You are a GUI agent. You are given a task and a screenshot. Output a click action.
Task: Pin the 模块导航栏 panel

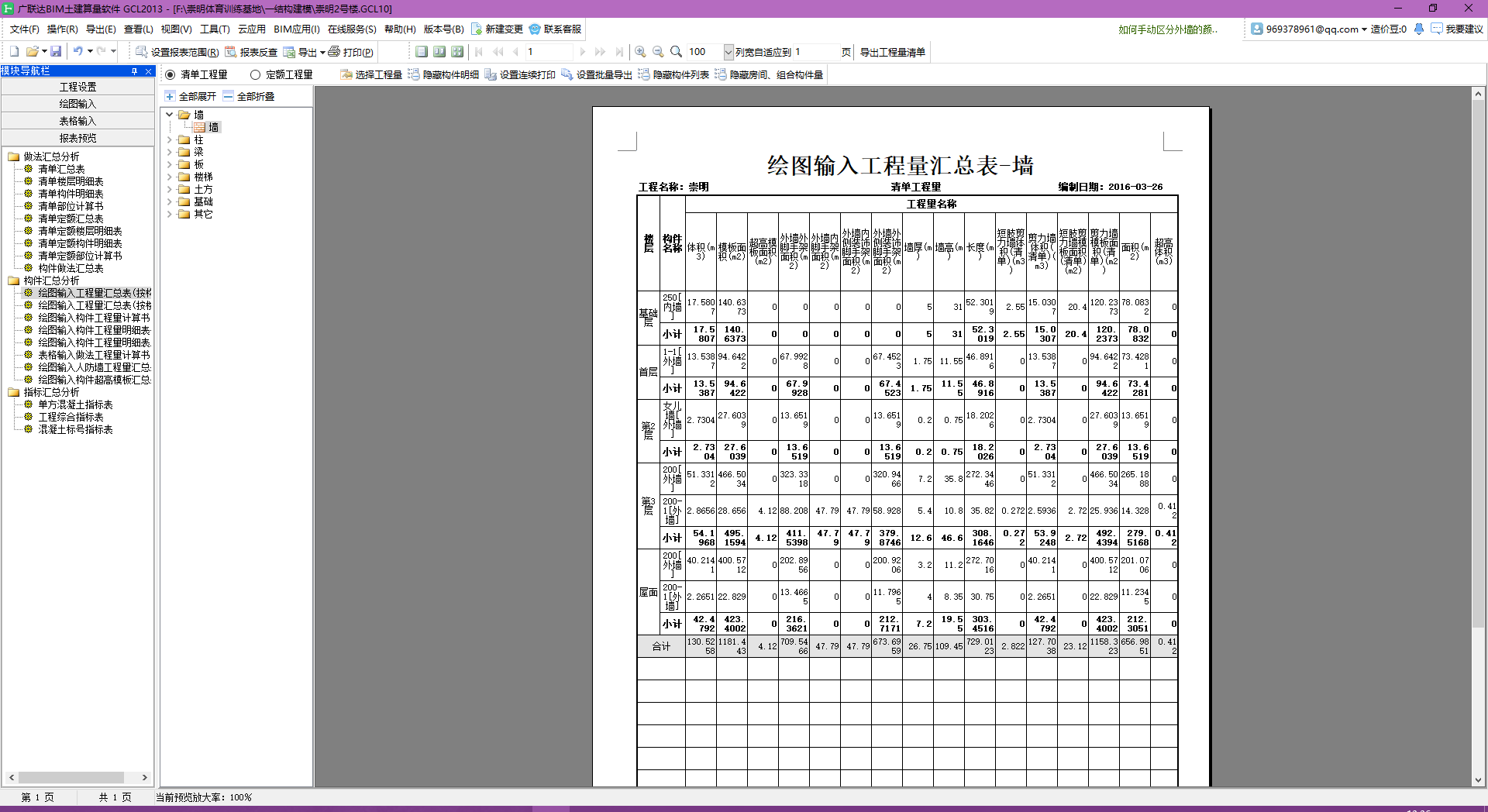[134, 71]
